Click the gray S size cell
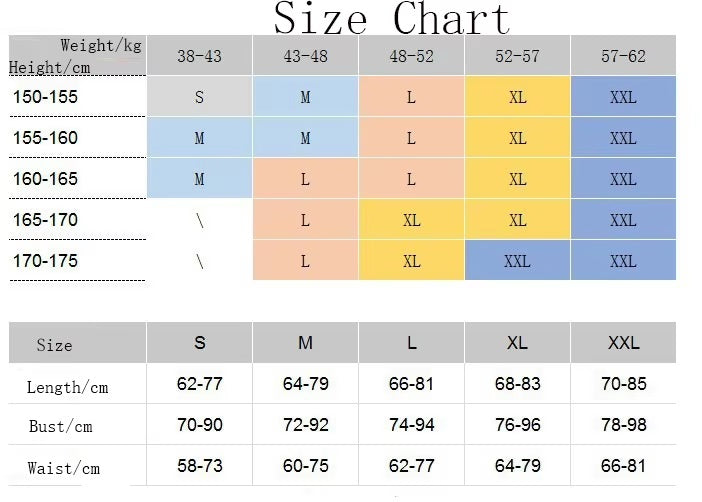 pyautogui.click(x=199, y=97)
